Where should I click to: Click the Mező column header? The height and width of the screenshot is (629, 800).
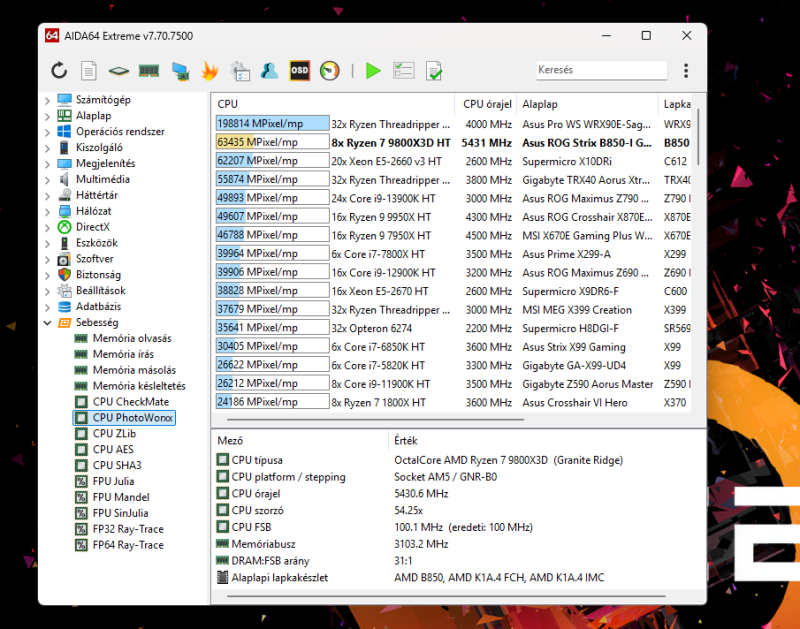point(300,440)
